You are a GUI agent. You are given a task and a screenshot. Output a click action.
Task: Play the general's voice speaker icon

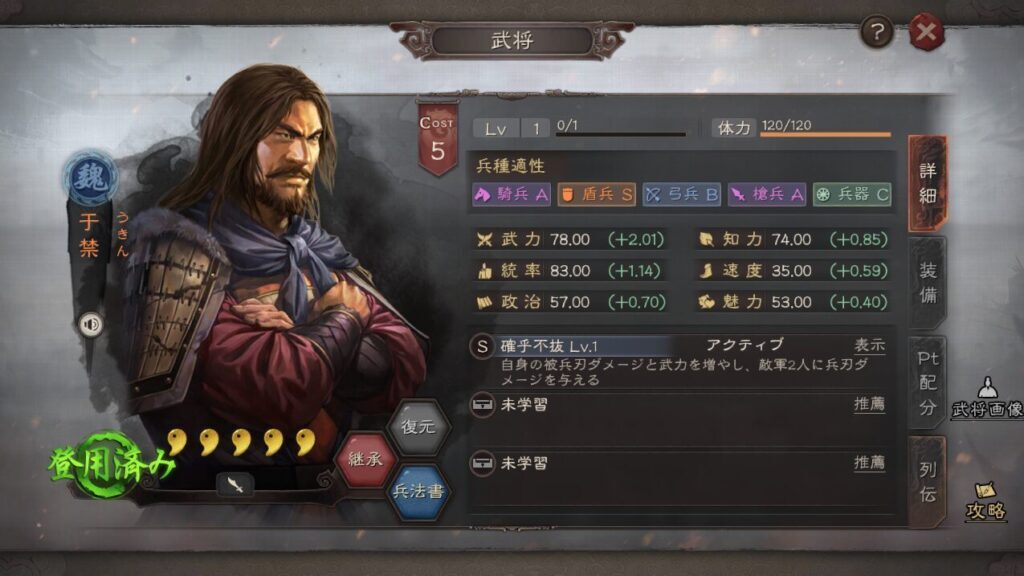point(91,324)
